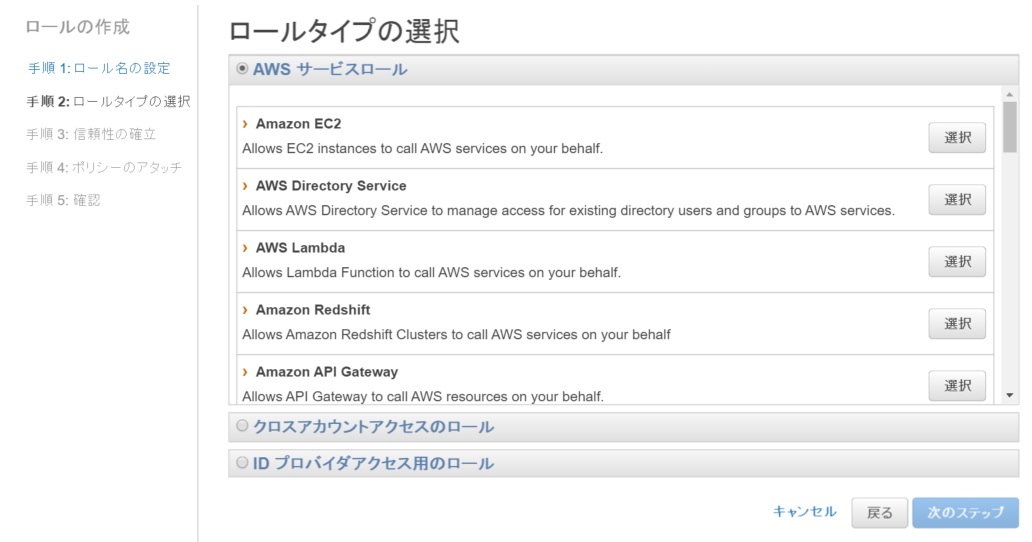
Task: Click 'Allows API Gateway to call AWS resources' description
Action: coord(423,396)
